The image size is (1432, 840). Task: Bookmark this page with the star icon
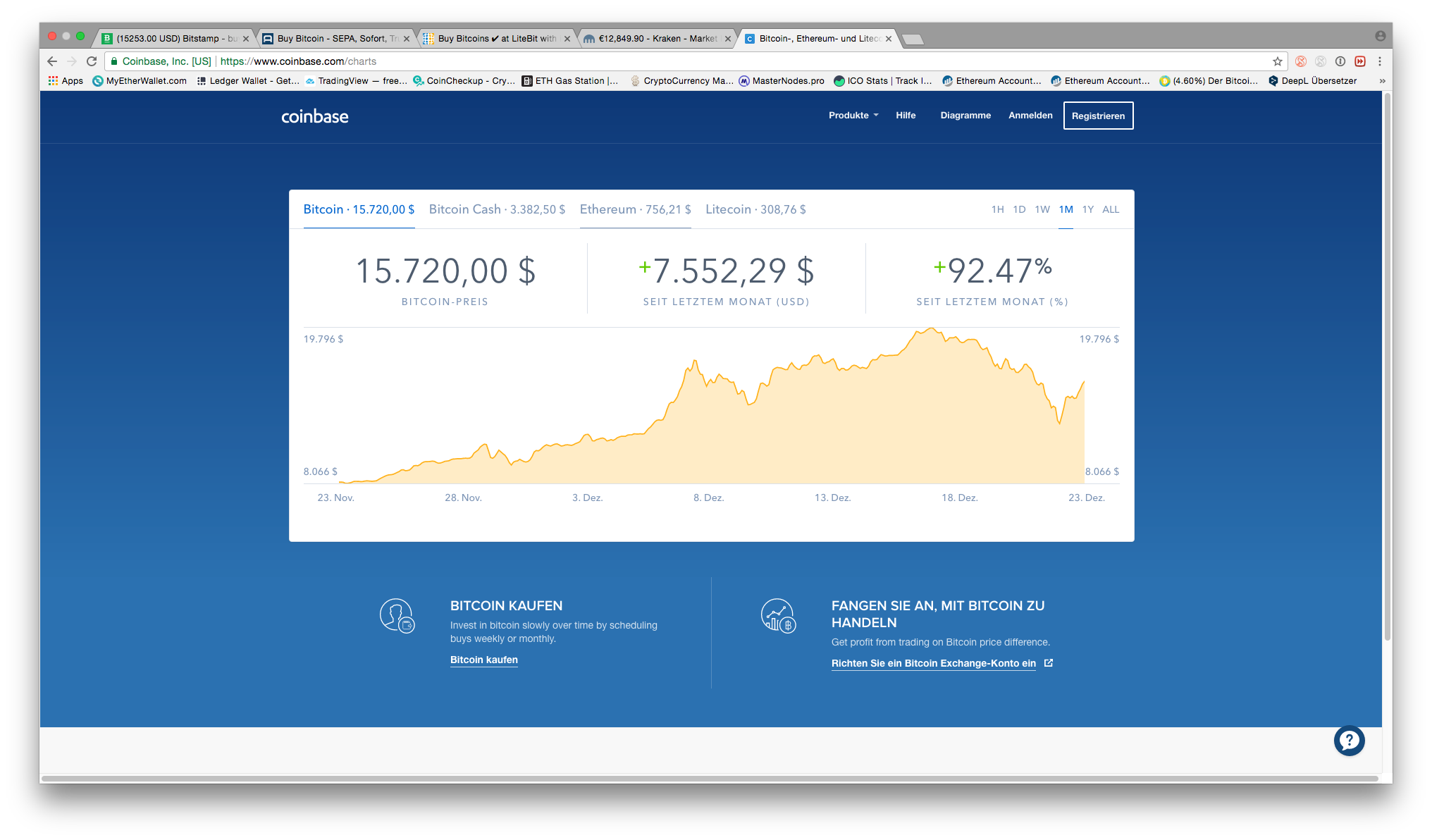click(1277, 61)
